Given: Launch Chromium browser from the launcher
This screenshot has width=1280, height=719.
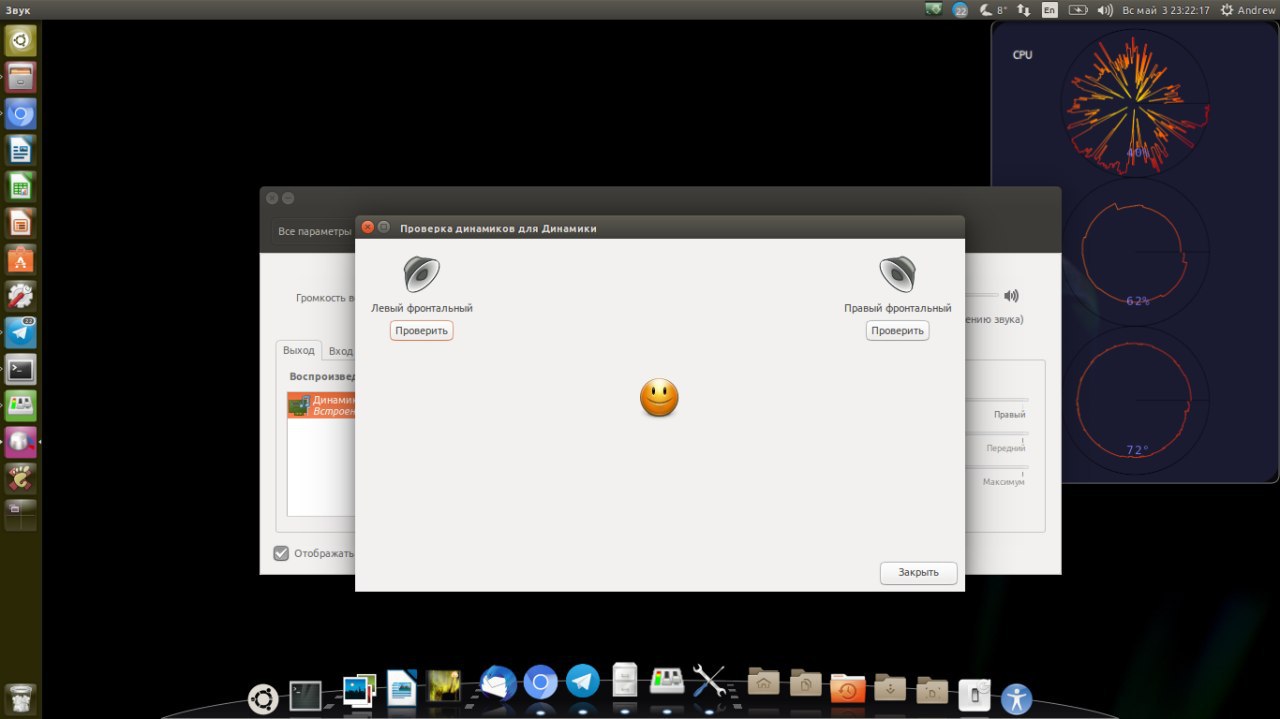Looking at the screenshot, I should pos(21,114).
